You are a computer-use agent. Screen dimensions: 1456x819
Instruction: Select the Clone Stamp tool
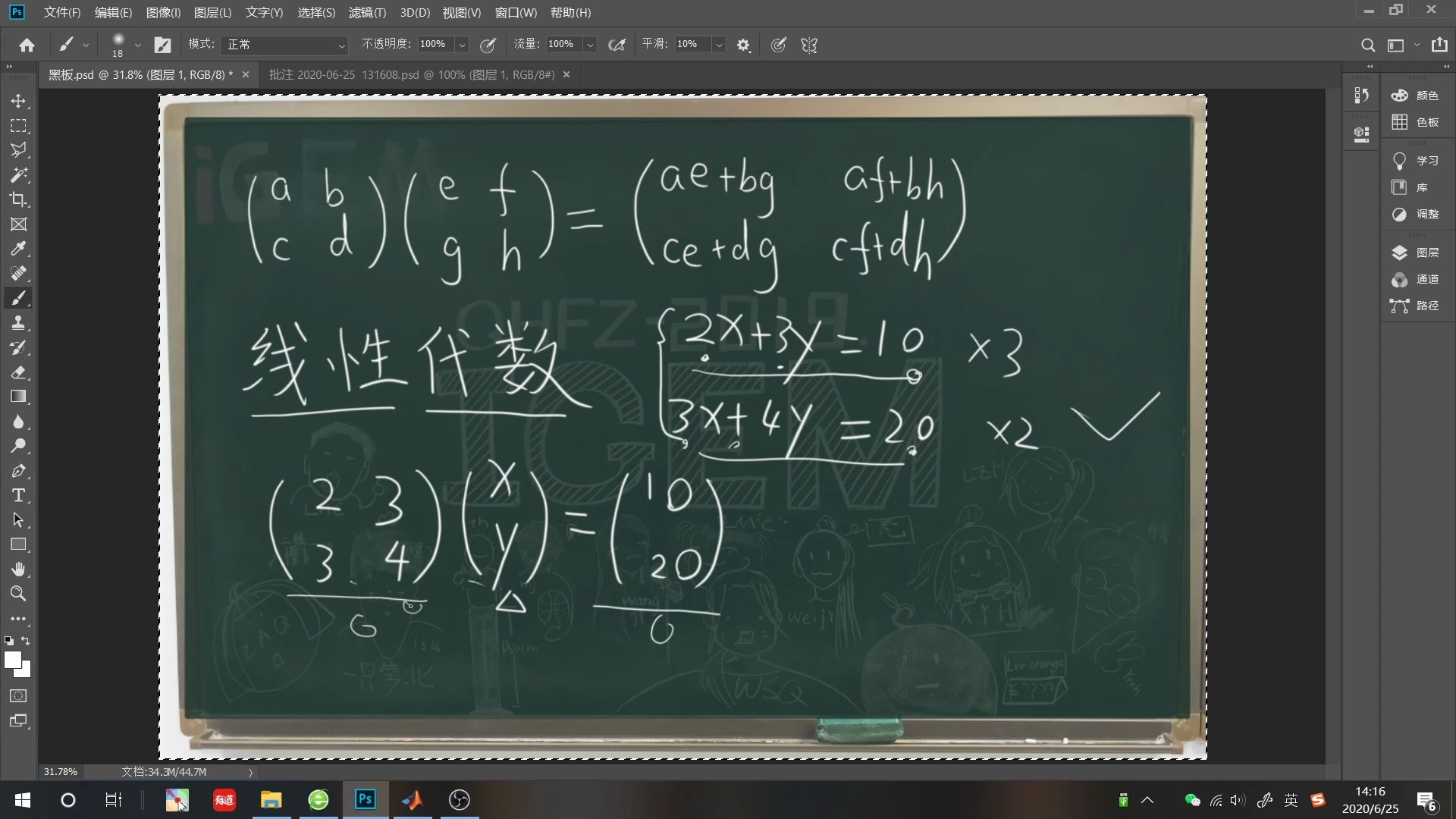point(19,322)
